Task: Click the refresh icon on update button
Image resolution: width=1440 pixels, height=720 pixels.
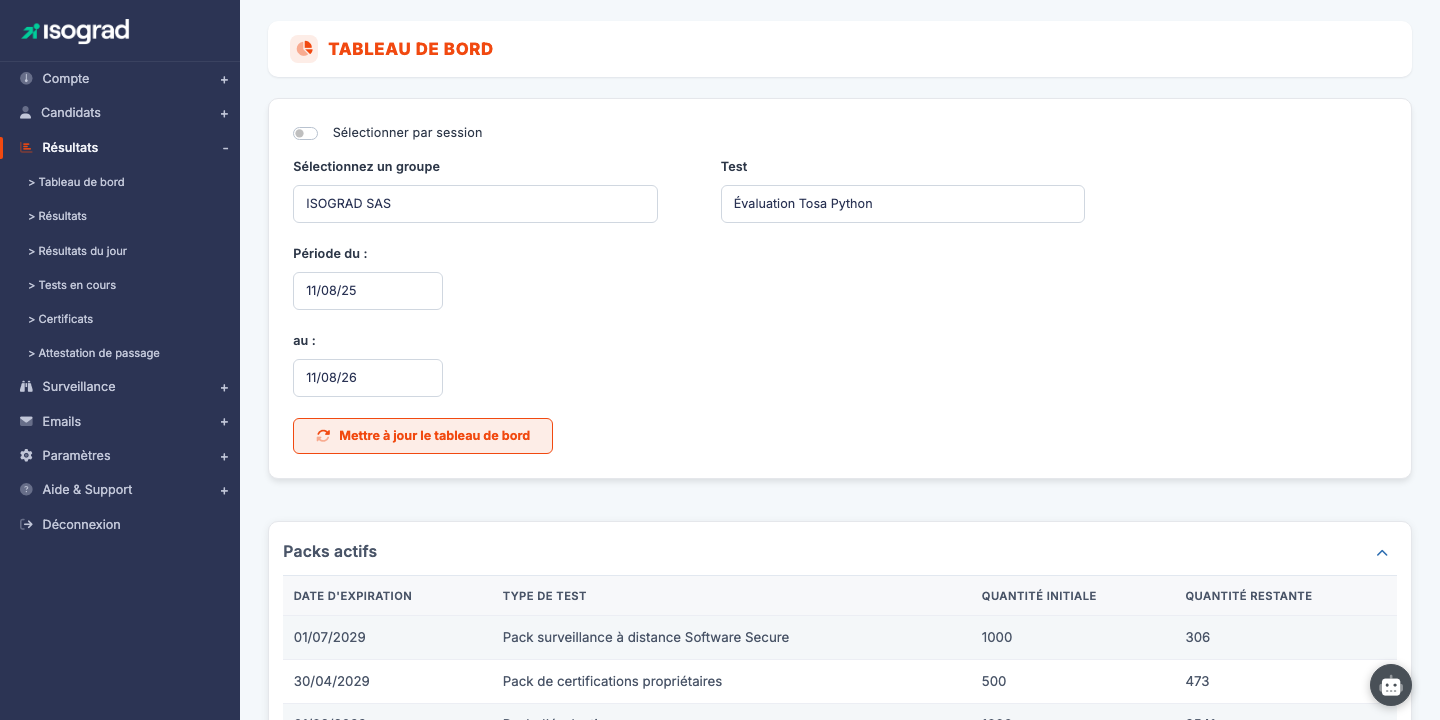Action: click(x=323, y=436)
